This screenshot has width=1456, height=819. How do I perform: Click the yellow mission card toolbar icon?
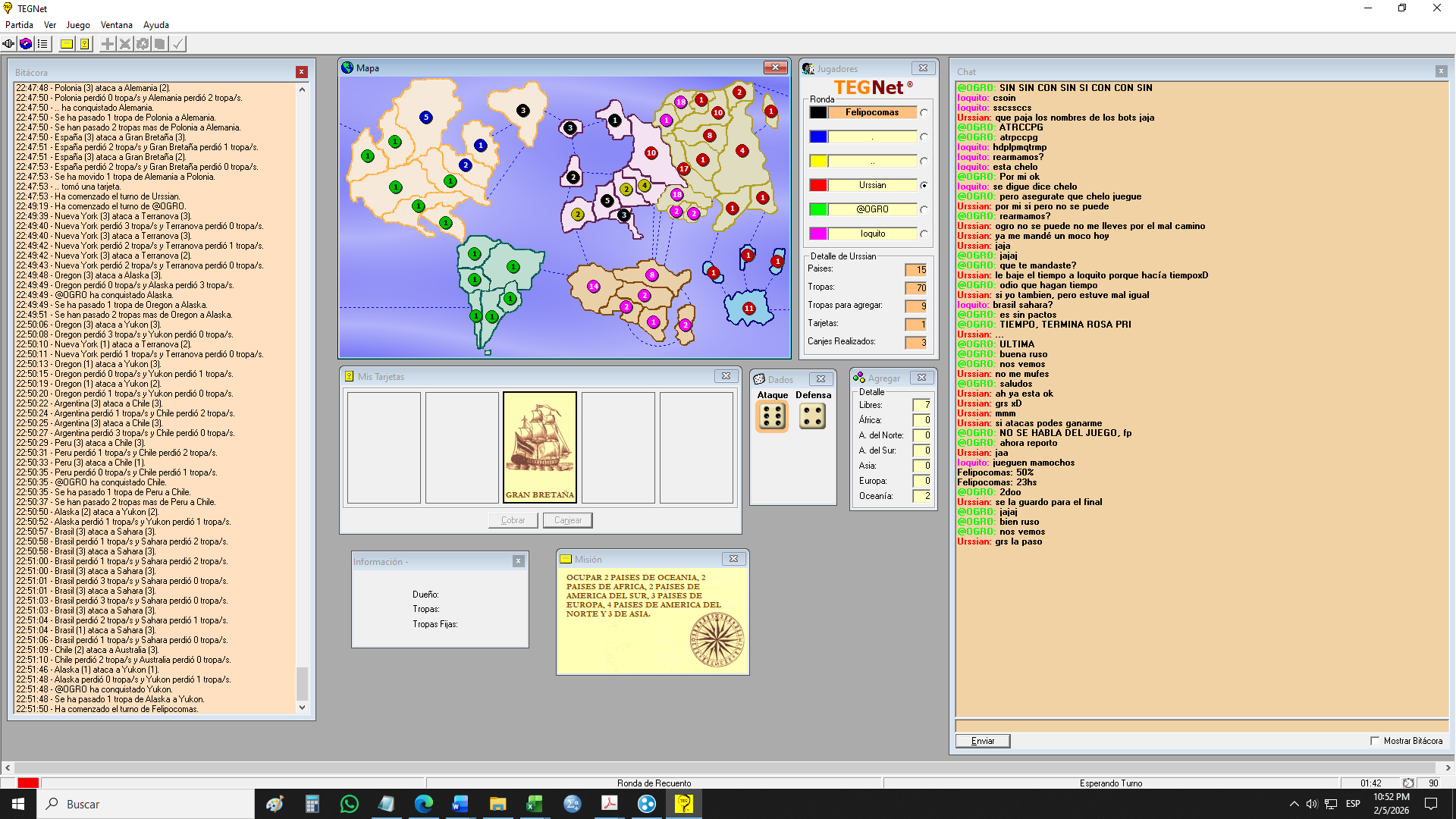(67, 44)
